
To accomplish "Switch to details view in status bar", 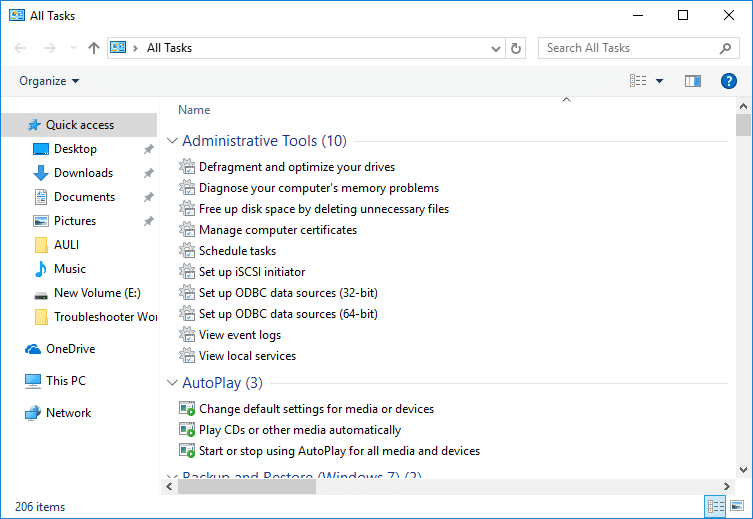I will [x=715, y=507].
